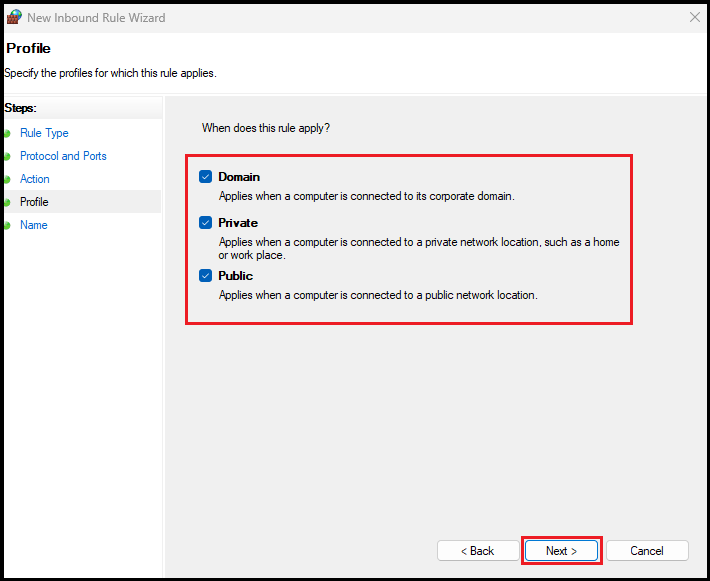Cancel the inbound rule wizard
Image resolution: width=710 pixels, height=581 pixels.
click(647, 551)
